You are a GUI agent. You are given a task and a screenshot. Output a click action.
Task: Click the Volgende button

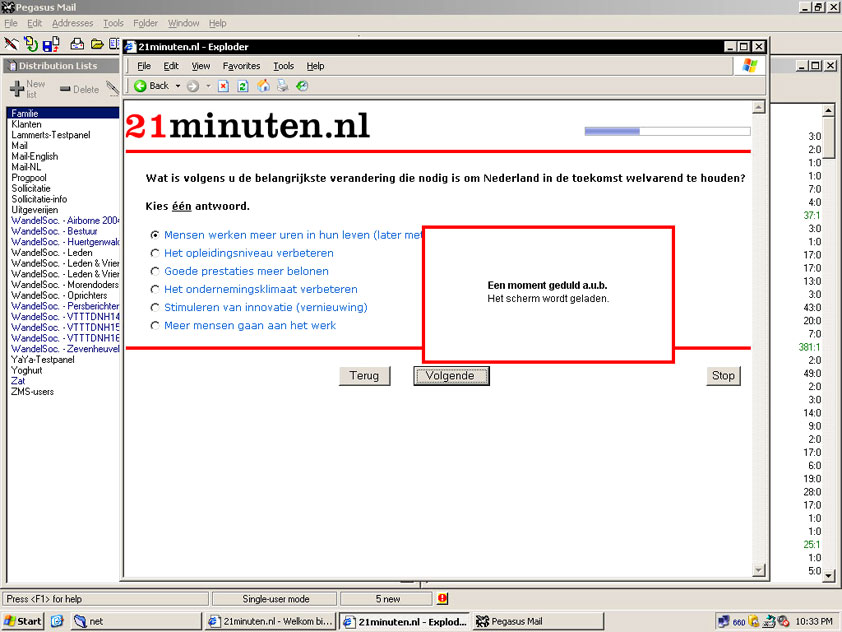[x=451, y=376]
